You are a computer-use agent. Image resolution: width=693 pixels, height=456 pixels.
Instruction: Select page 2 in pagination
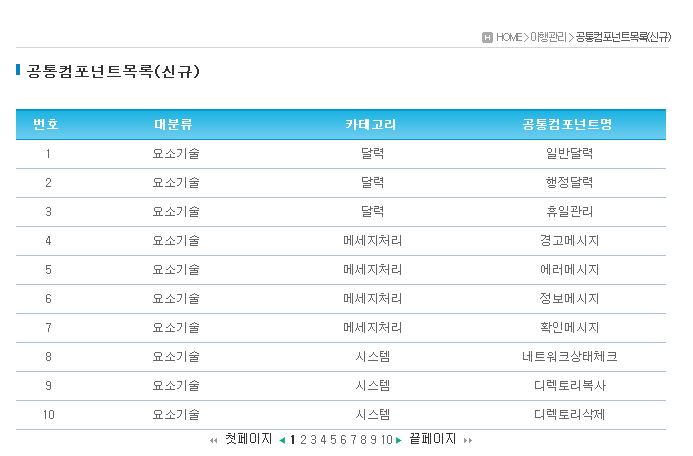[x=302, y=440]
